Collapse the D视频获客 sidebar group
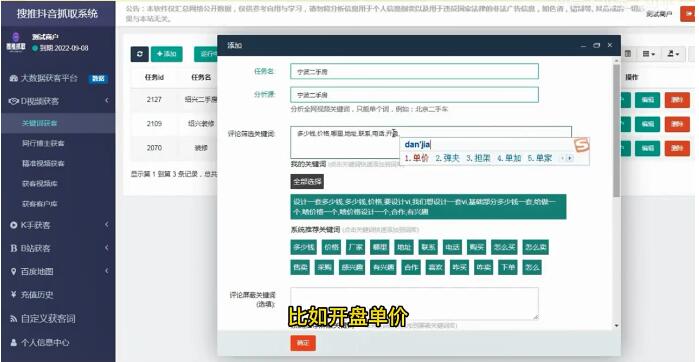 pyautogui.click(x=58, y=101)
